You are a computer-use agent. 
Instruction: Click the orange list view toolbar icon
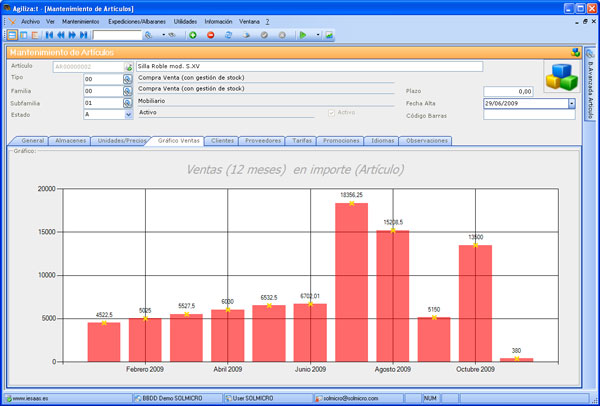click(x=35, y=35)
